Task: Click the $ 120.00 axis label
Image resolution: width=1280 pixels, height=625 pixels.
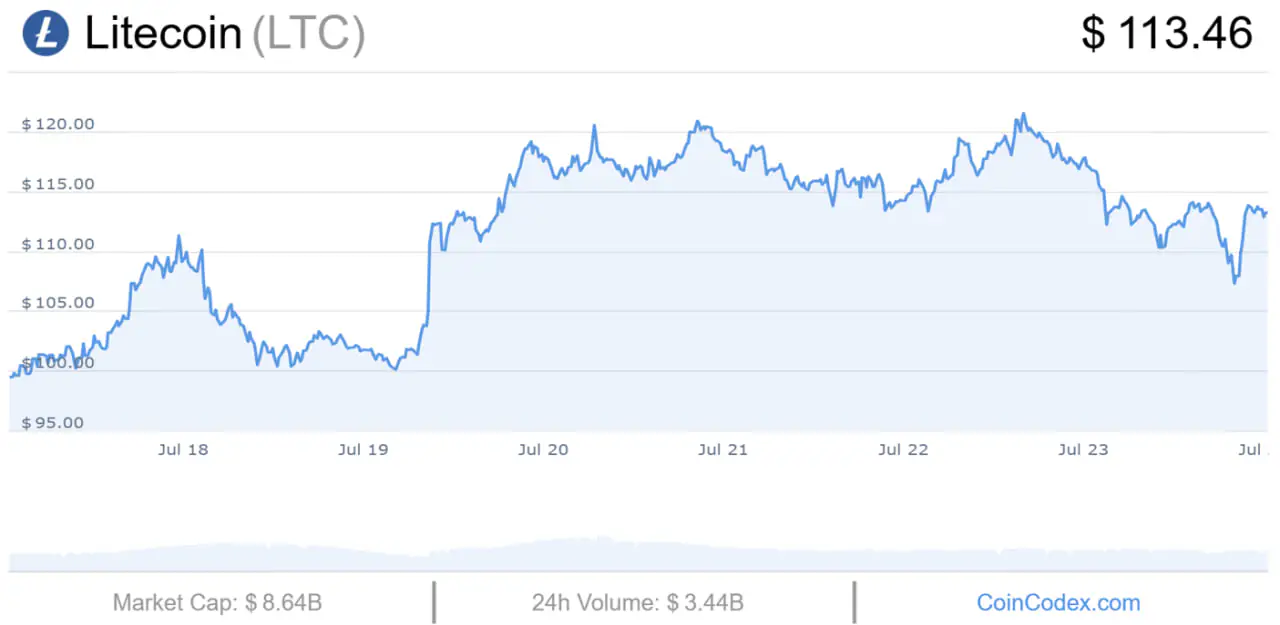Action: click(58, 125)
